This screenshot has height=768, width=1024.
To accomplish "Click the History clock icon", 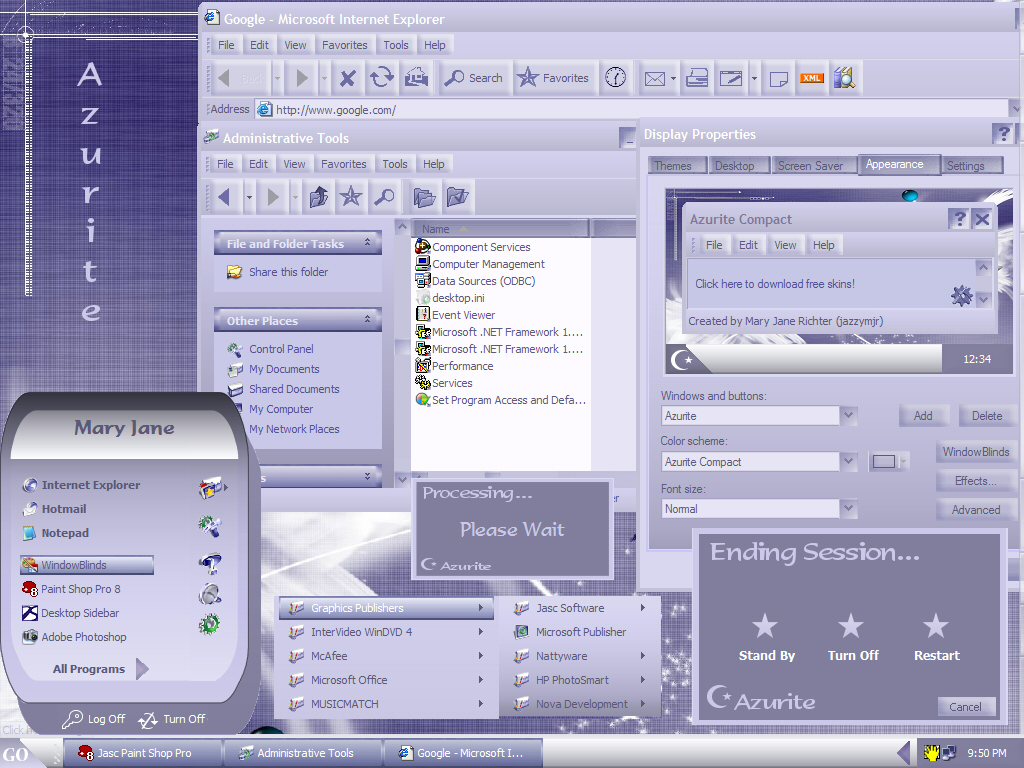I will [615, 78].
